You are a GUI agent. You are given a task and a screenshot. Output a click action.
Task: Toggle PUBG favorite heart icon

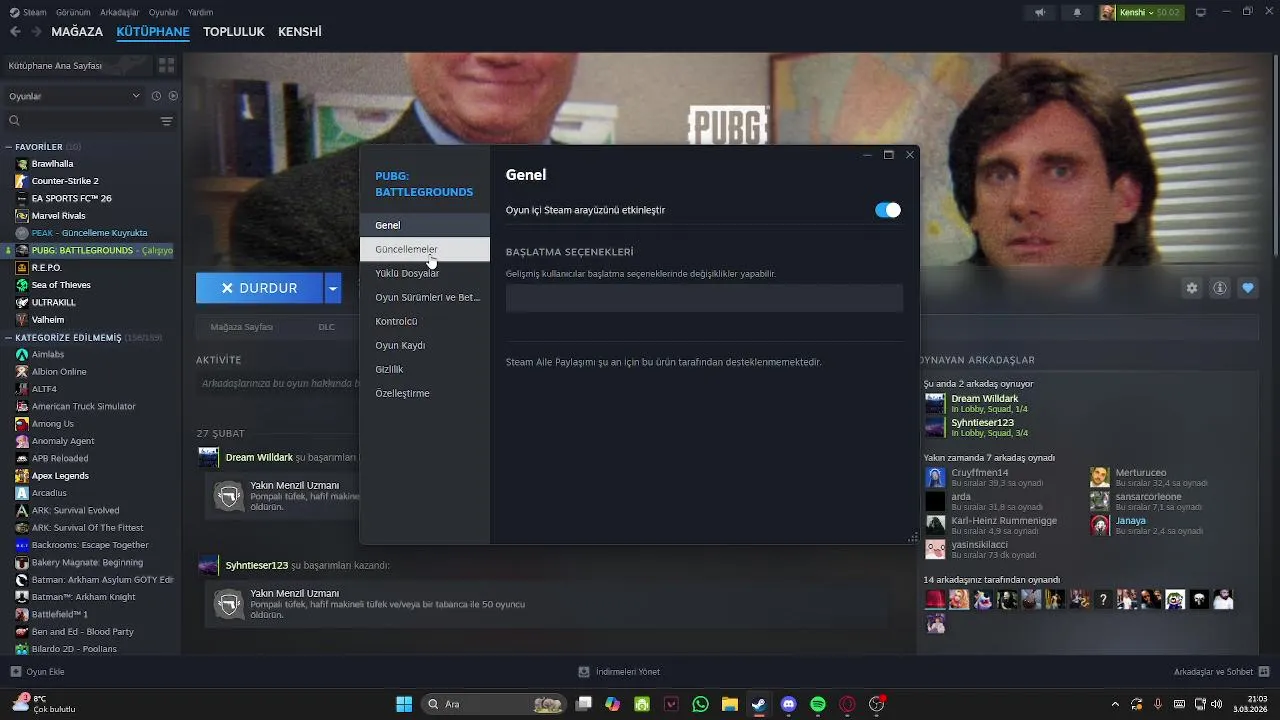(1248, 288)
